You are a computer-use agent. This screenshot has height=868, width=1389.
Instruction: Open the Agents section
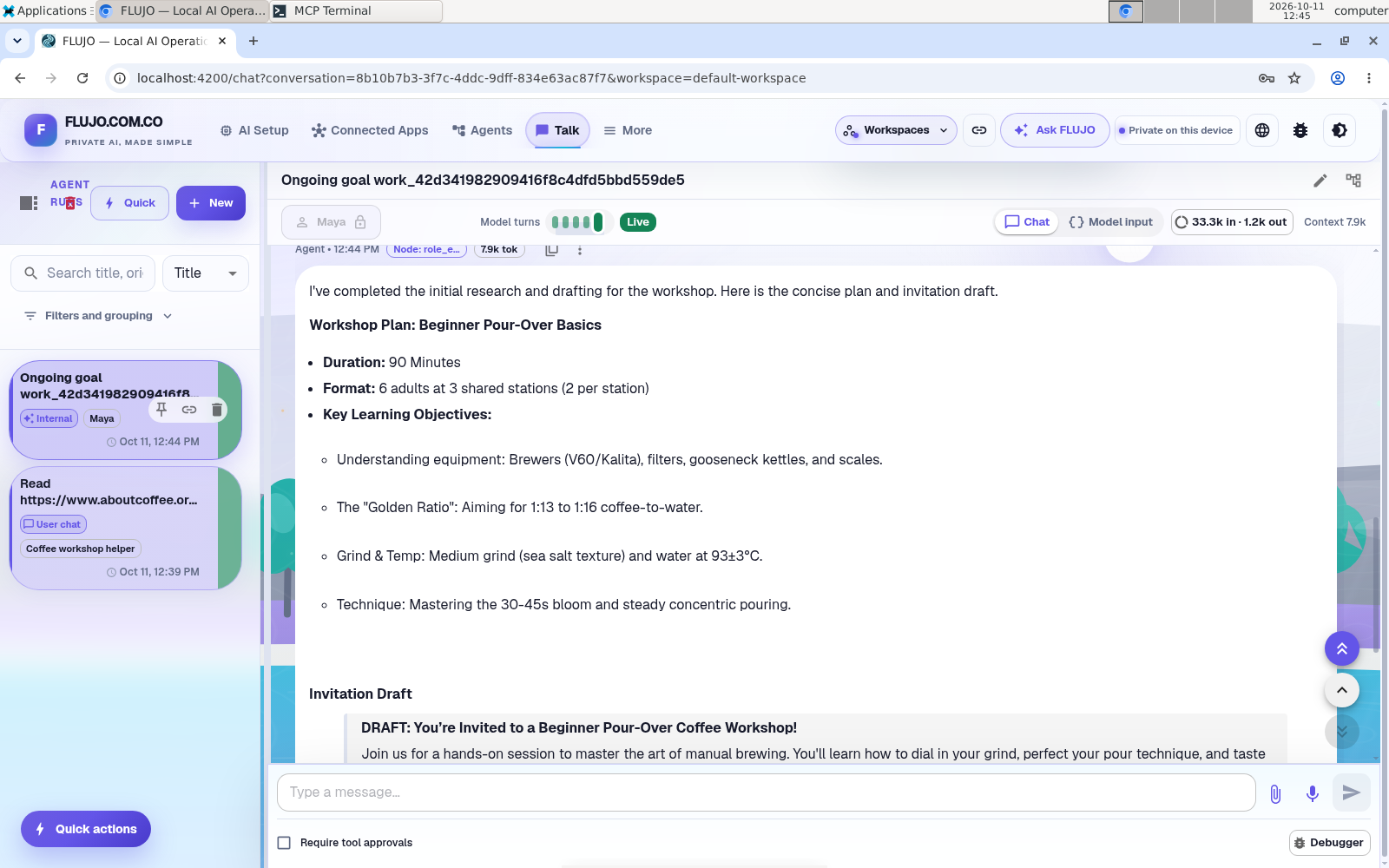point(483,130)
